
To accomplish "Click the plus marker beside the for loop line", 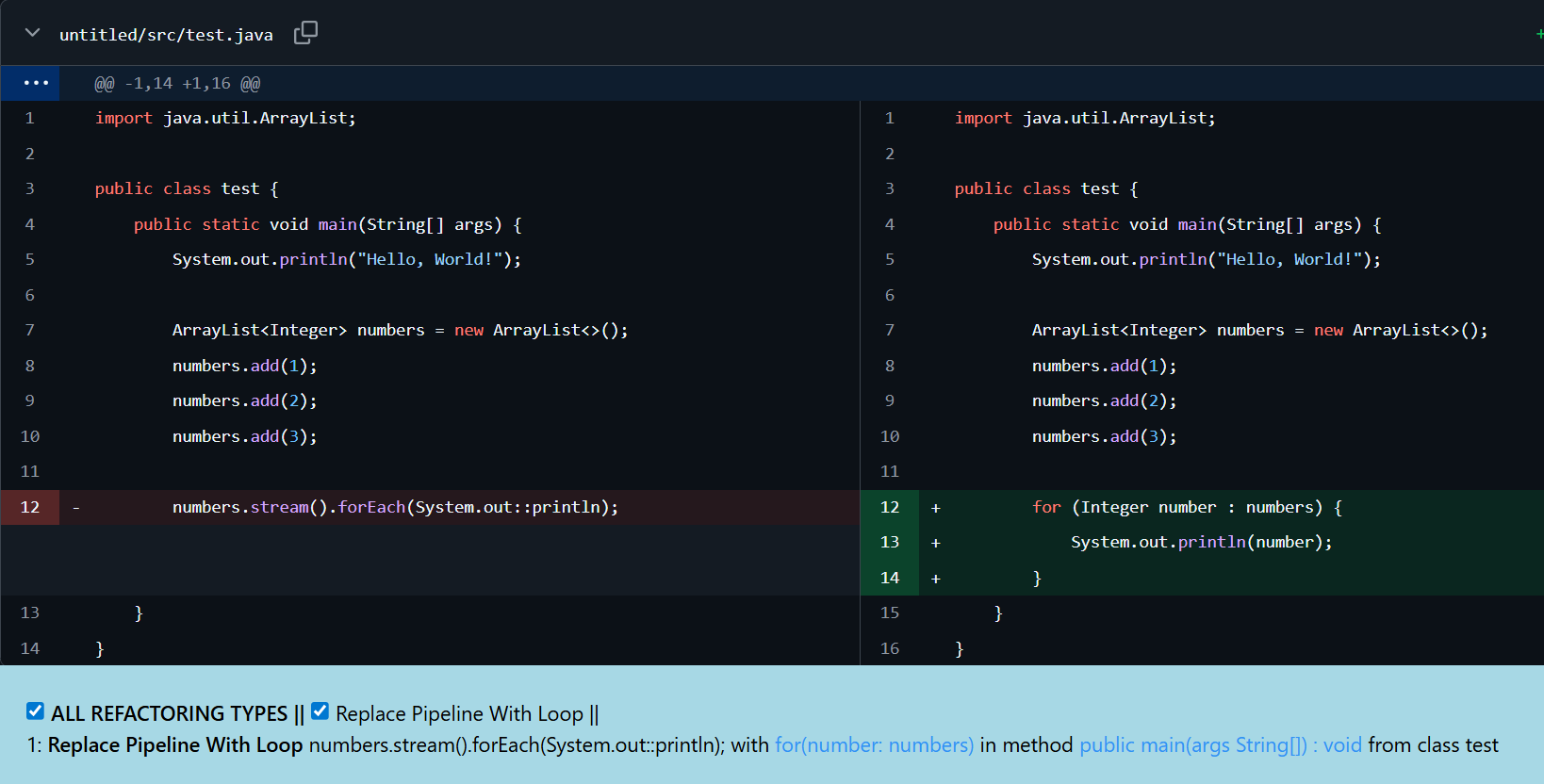I will (935, 508).
